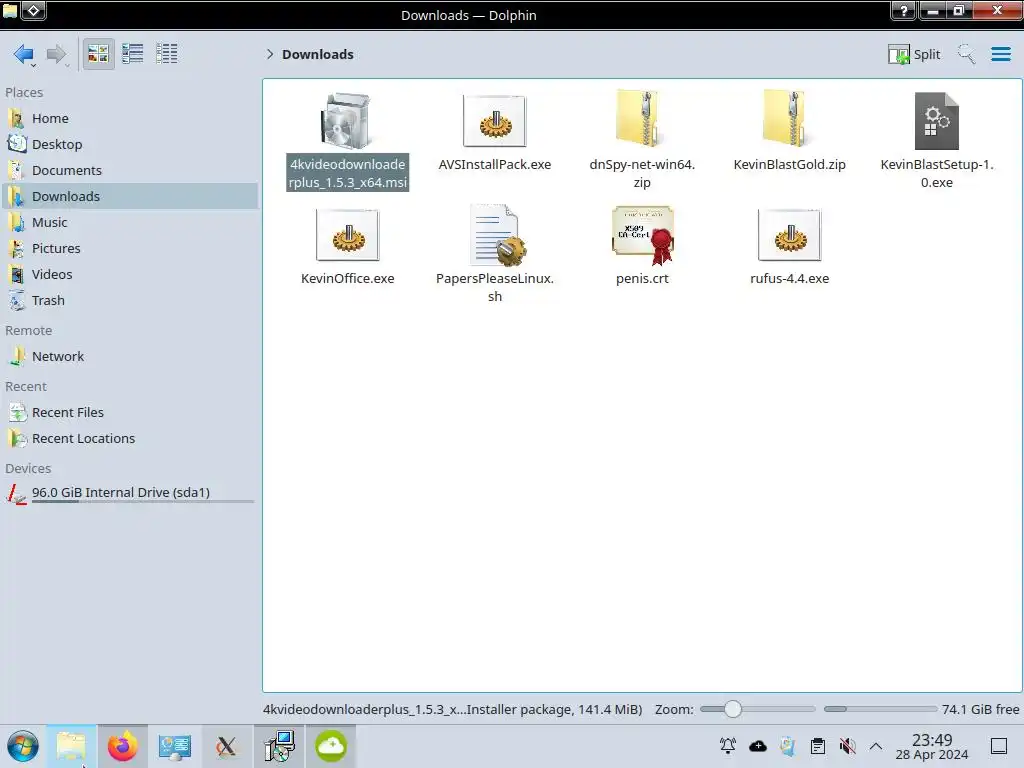This screenshot has height=768, width=1024.
Task: Open Home in Places sidebar
Action: 129,118
